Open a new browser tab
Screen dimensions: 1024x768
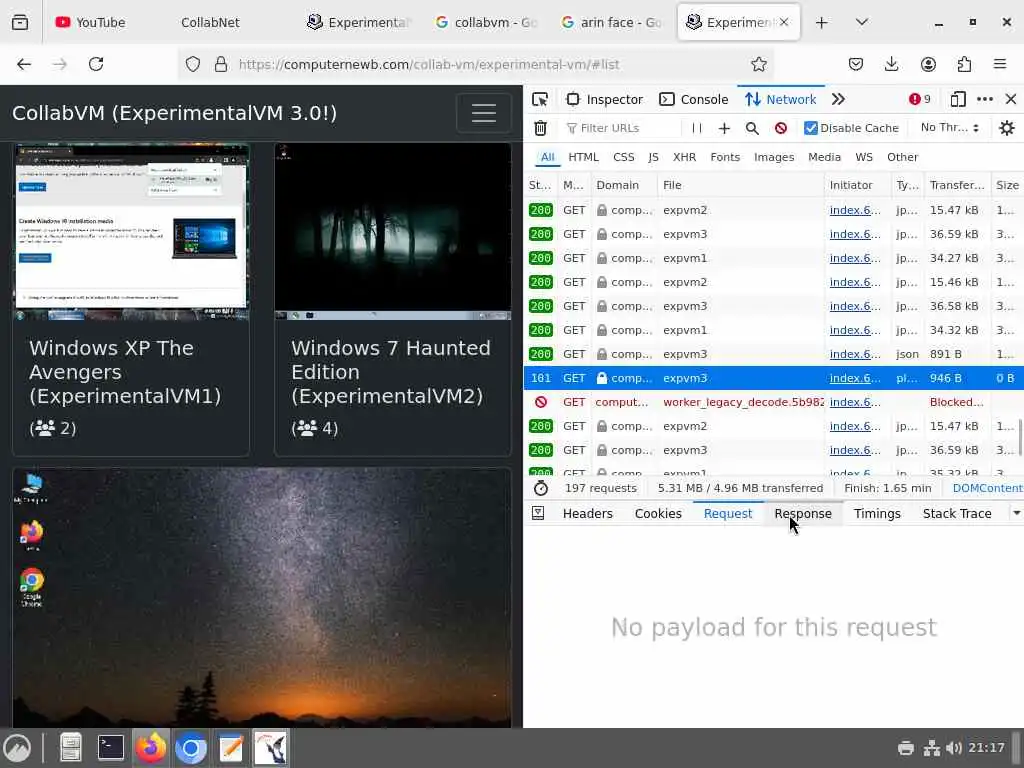pyautogui.click(x=822, y=23)
